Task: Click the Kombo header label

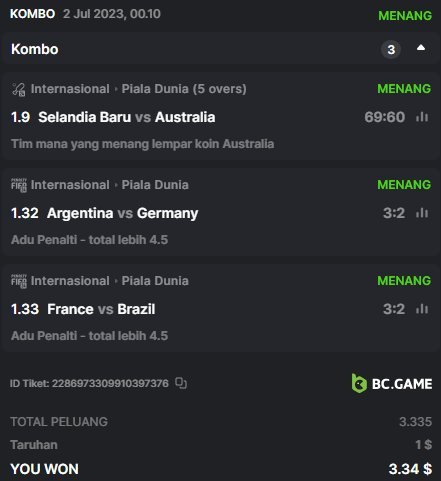Action: tap(35, 49)
